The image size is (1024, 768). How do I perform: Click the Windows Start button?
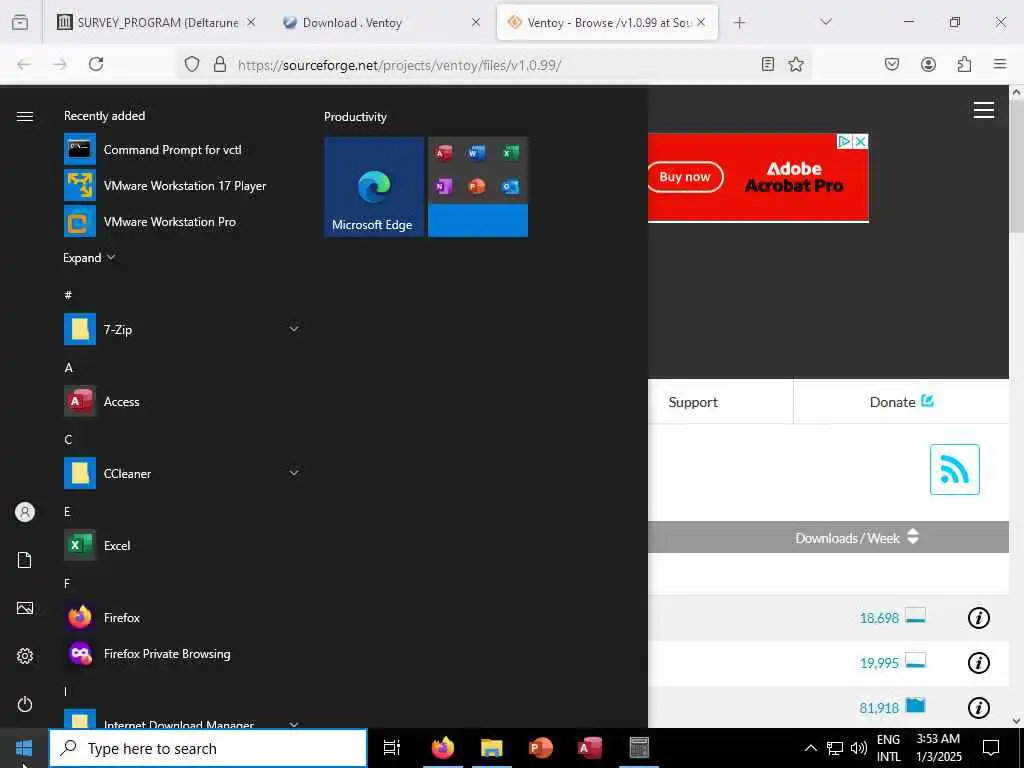pyautogui.click(x=24, y=748)
